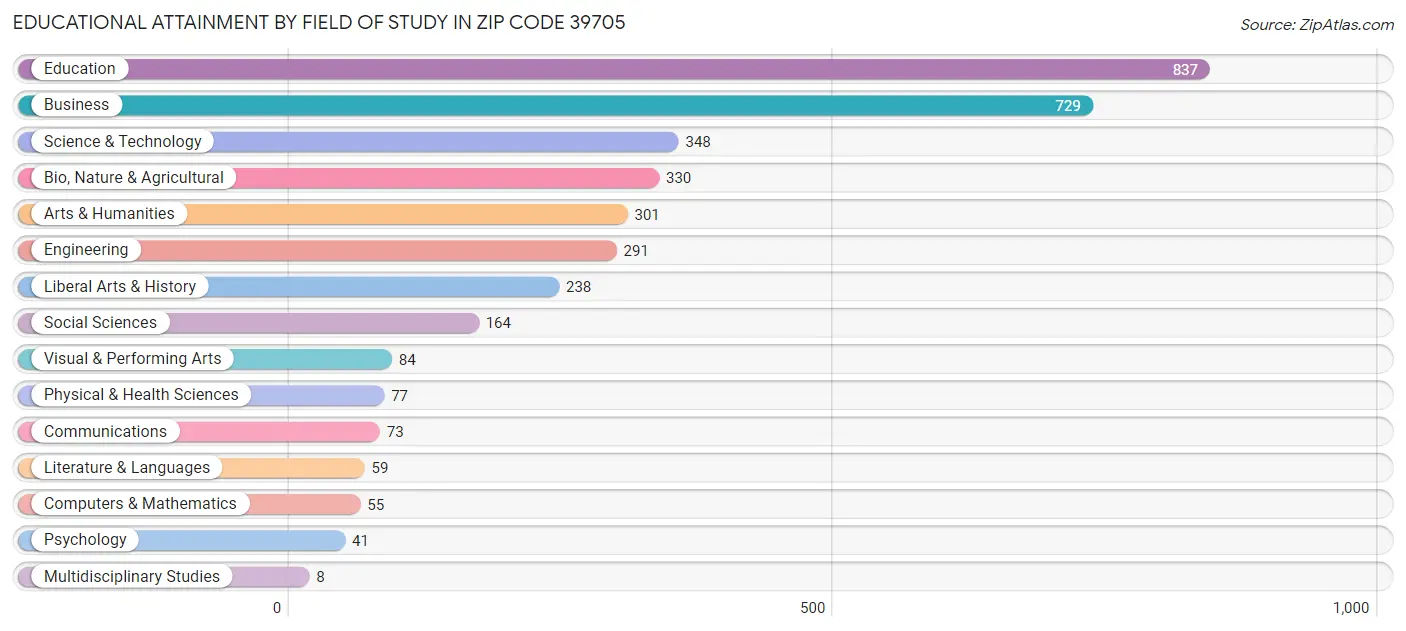Select the Bio, Nature & Agricultural label
1406x631 pixels.
pos(134,178)
